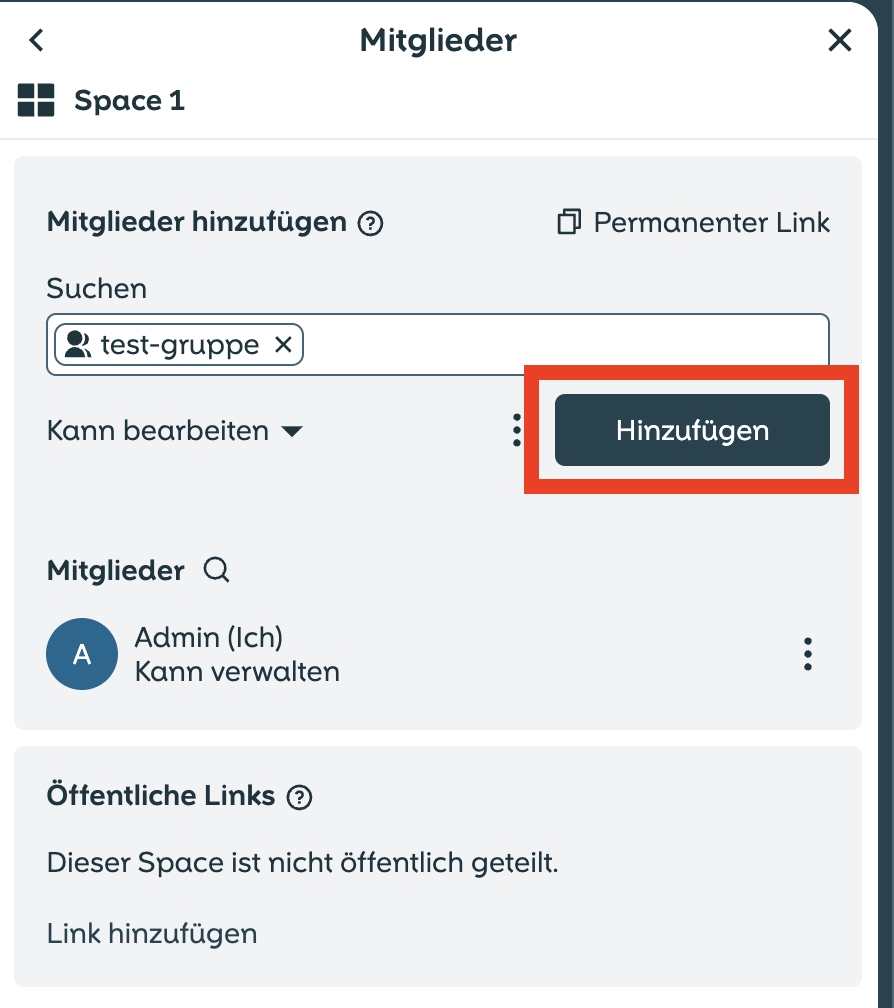Search members with the magnifier icon
The width and height of the screenshot is (894, 1008).
(x=217, y=570)
